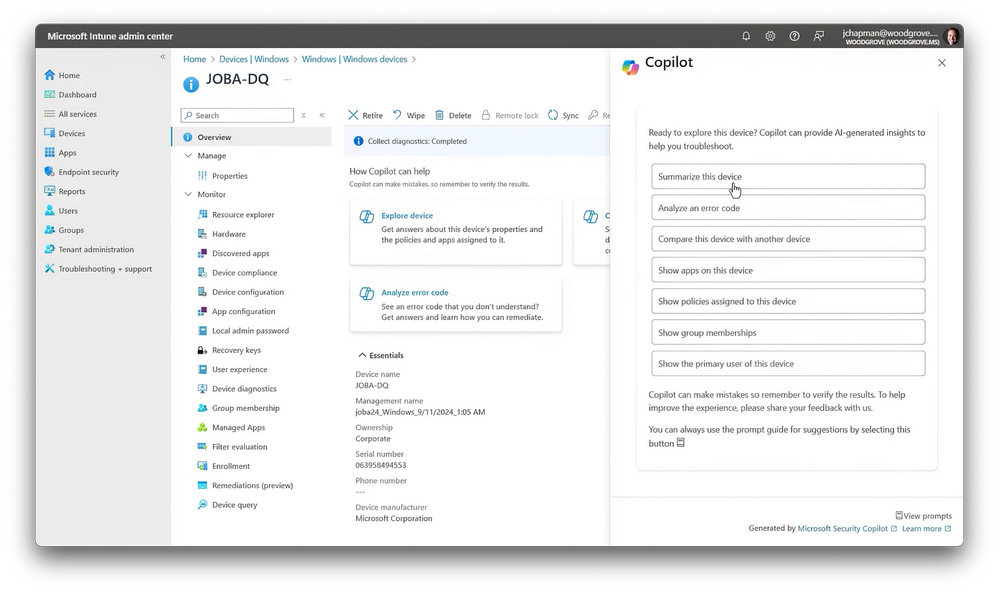Image resolution: width=999 pixels, height=593 pixels.
Task: Open Device diagnostics menu item
Action: [x=244, y=389]
